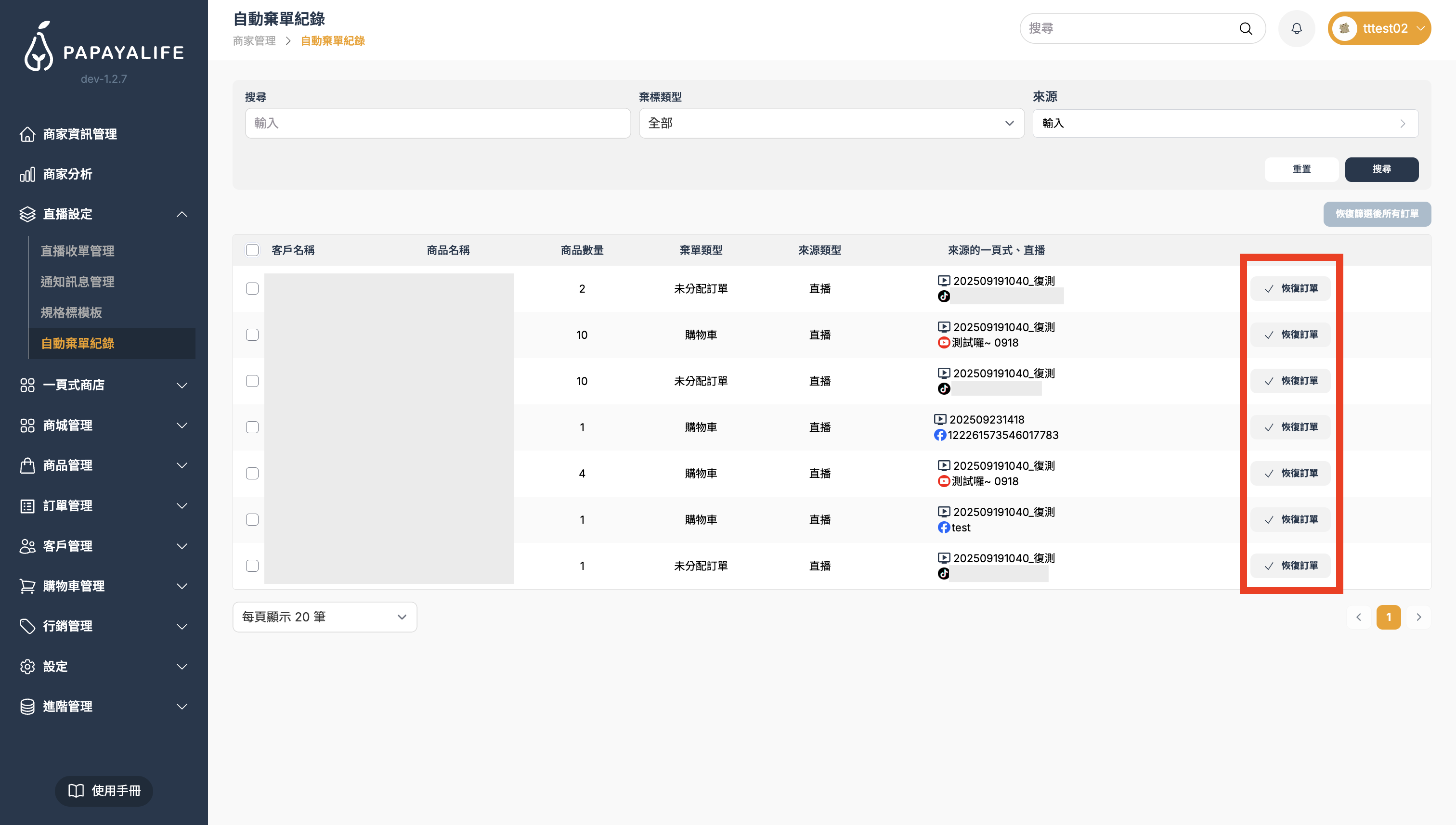The image size is (1456, 825).
Task: Click the notification bell icon
Action: 1296,28
